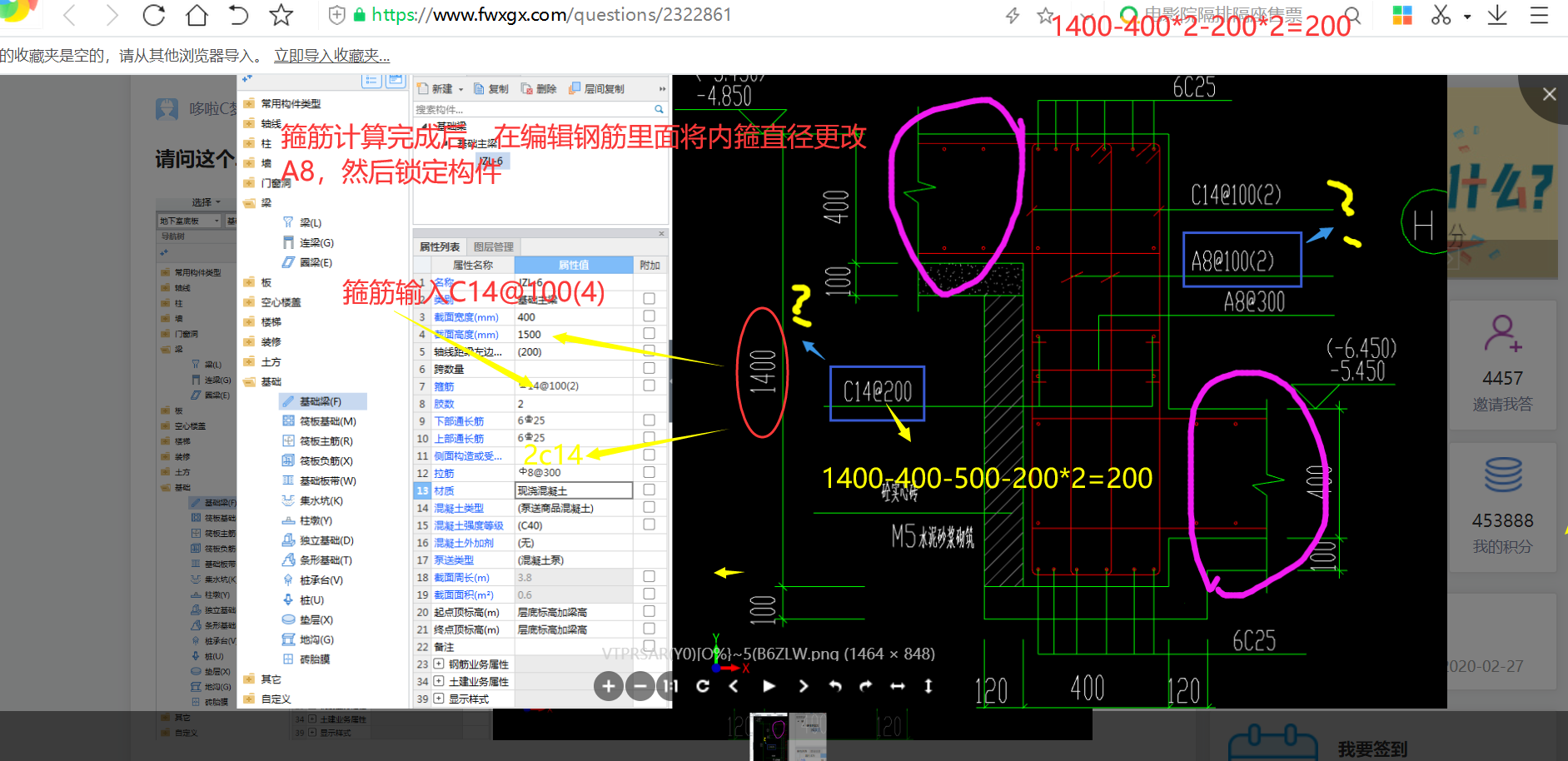The width and height of the screenshot is (1568, 761).
Task: Close the property panel with small x
Action: (x=662, y=234)
